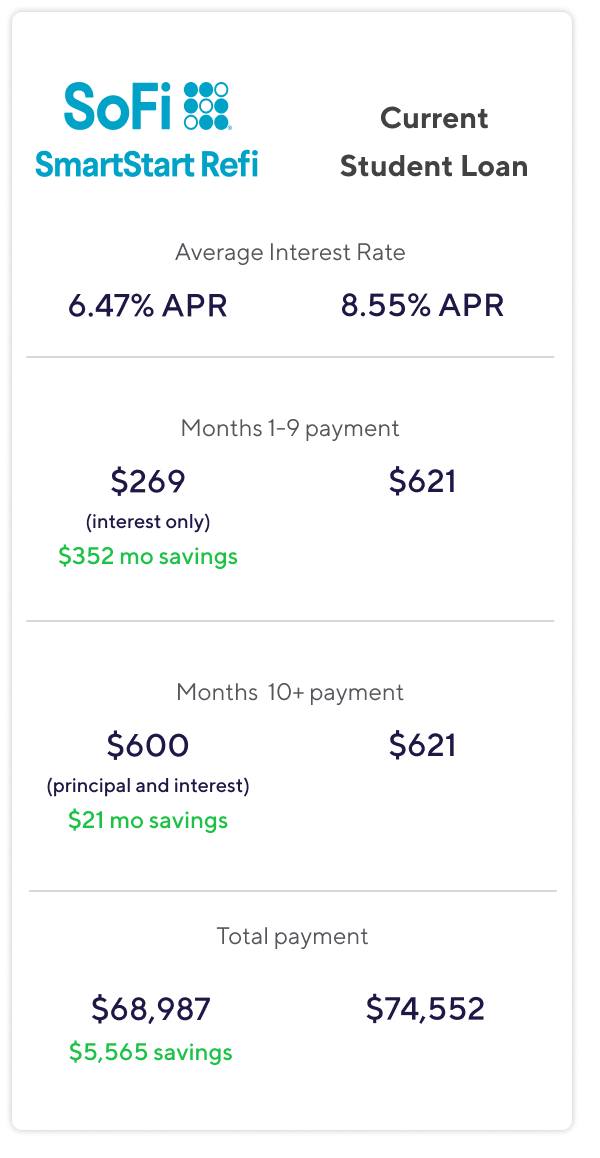Click the SoFi wordmark text
600x1158 pixels.
(x=118, y=106)
